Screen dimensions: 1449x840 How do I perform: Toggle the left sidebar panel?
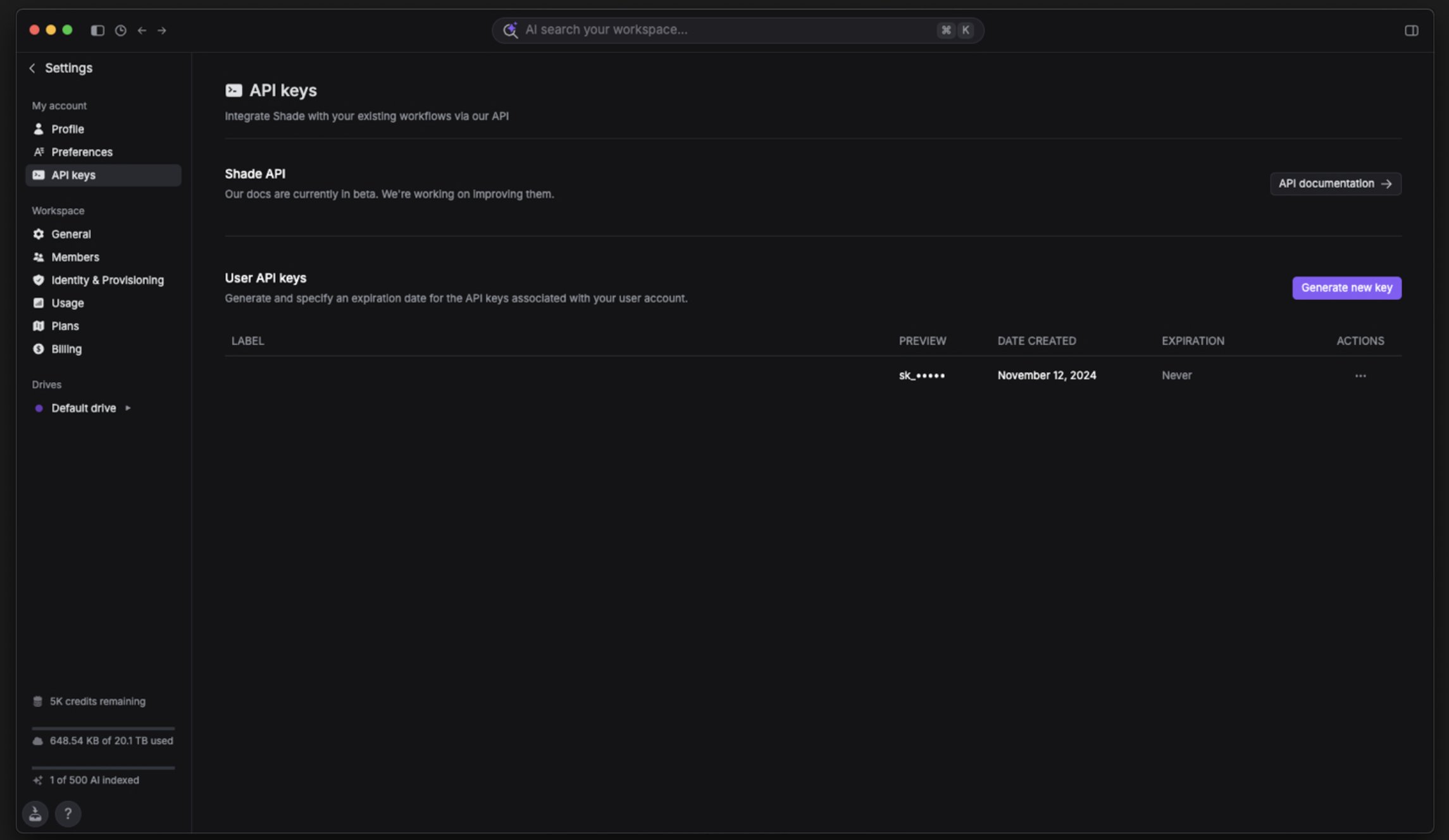[97, 30]
